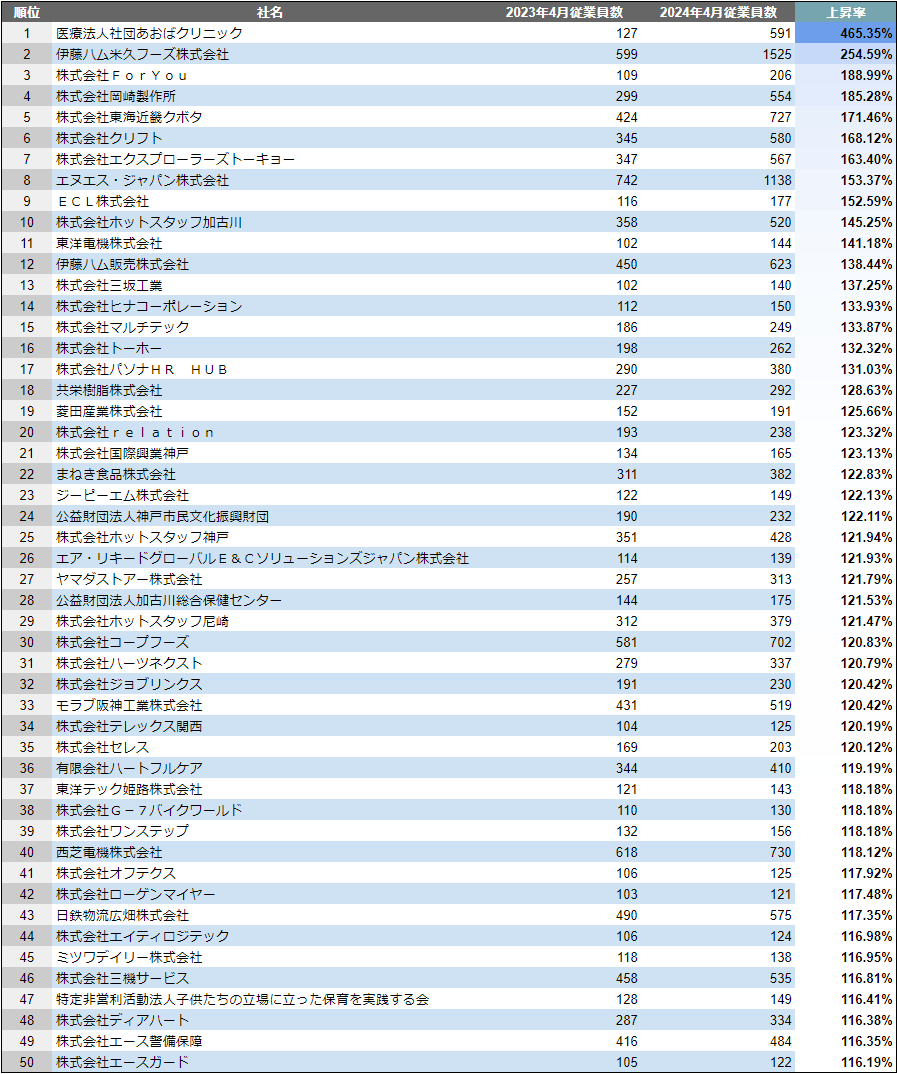This screenshot has height=1074, width=897.
Task: Click 株式会社Ｇ－７バイクワールド
Action: pyautogui.click(x=149, y=810)
